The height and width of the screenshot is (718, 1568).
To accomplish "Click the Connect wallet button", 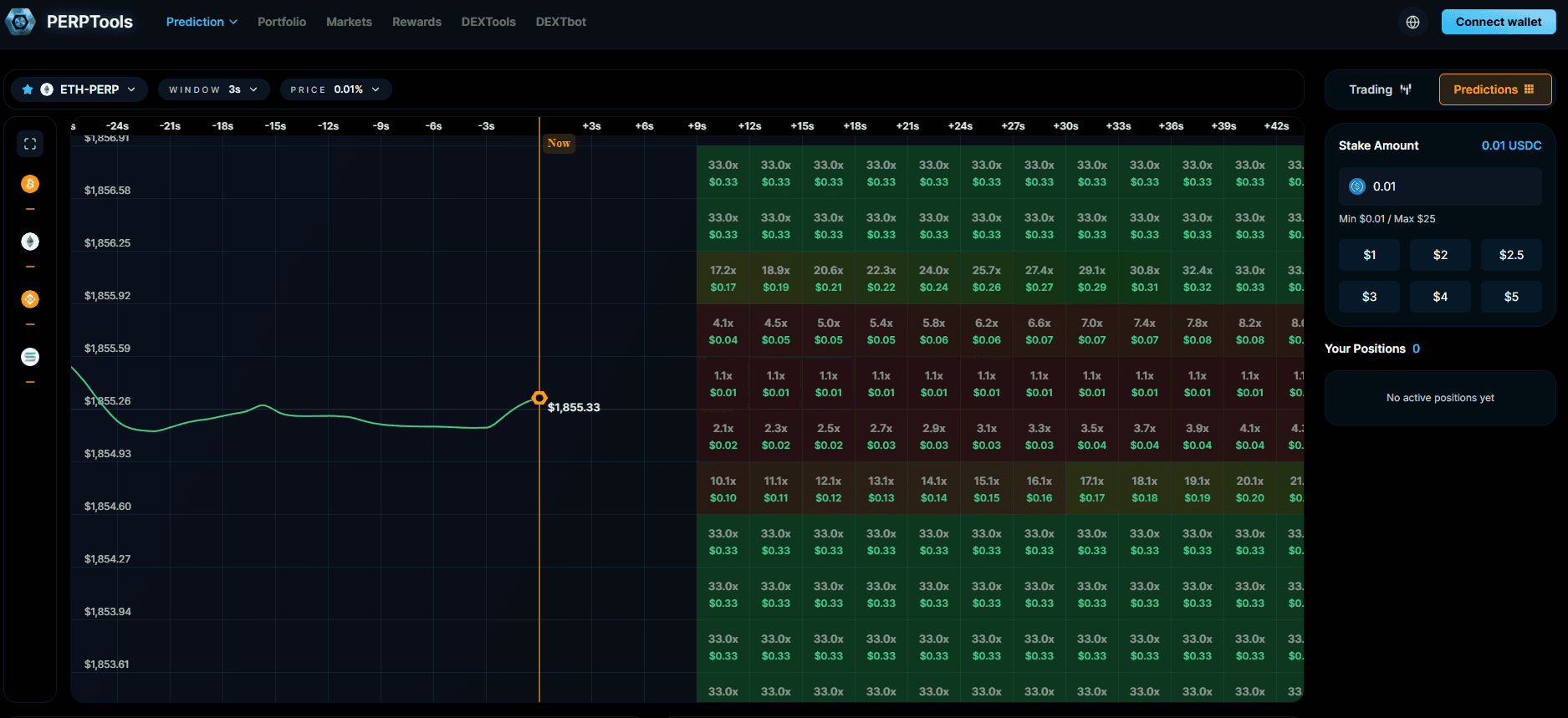I will 1498,22.
